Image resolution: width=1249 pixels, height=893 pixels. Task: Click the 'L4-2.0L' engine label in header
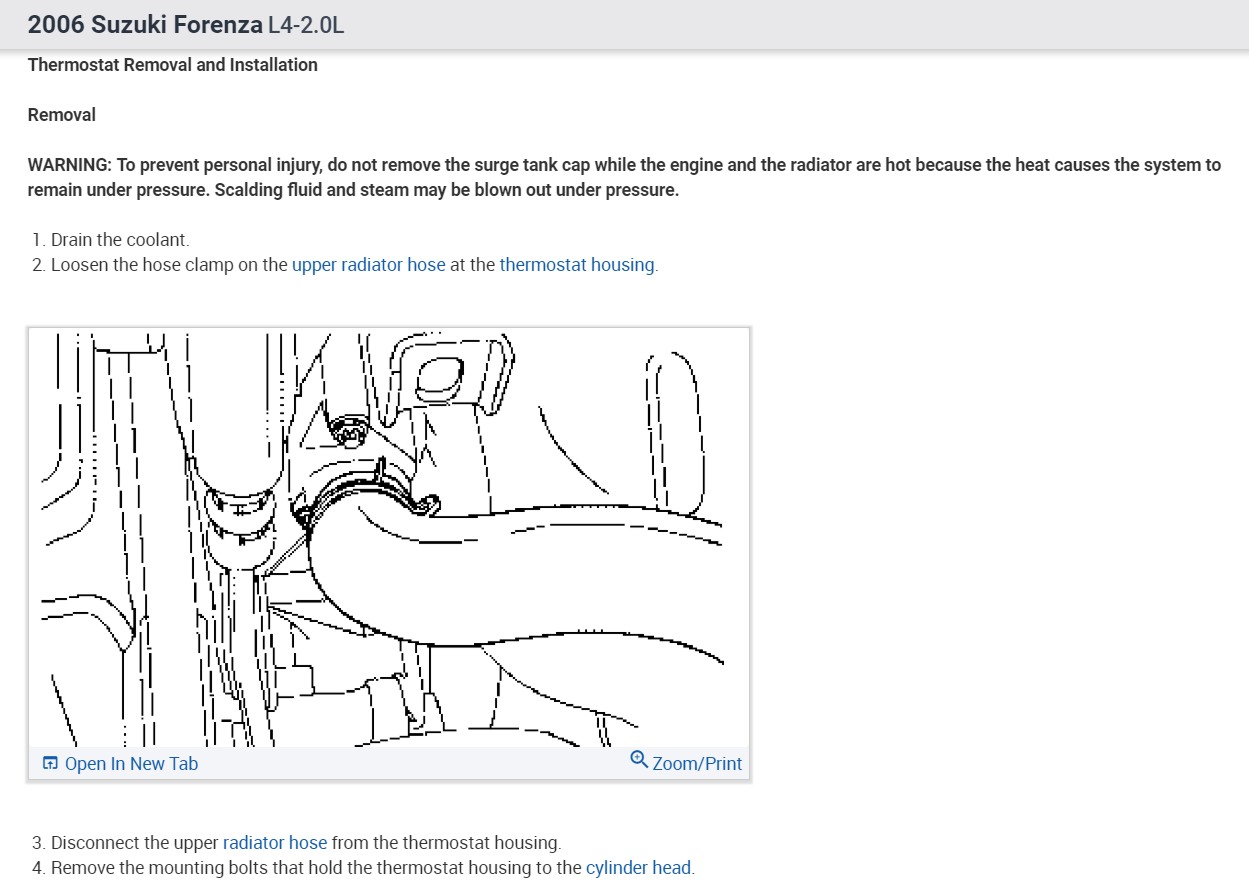pyautogui.click(x=306, y=25)
